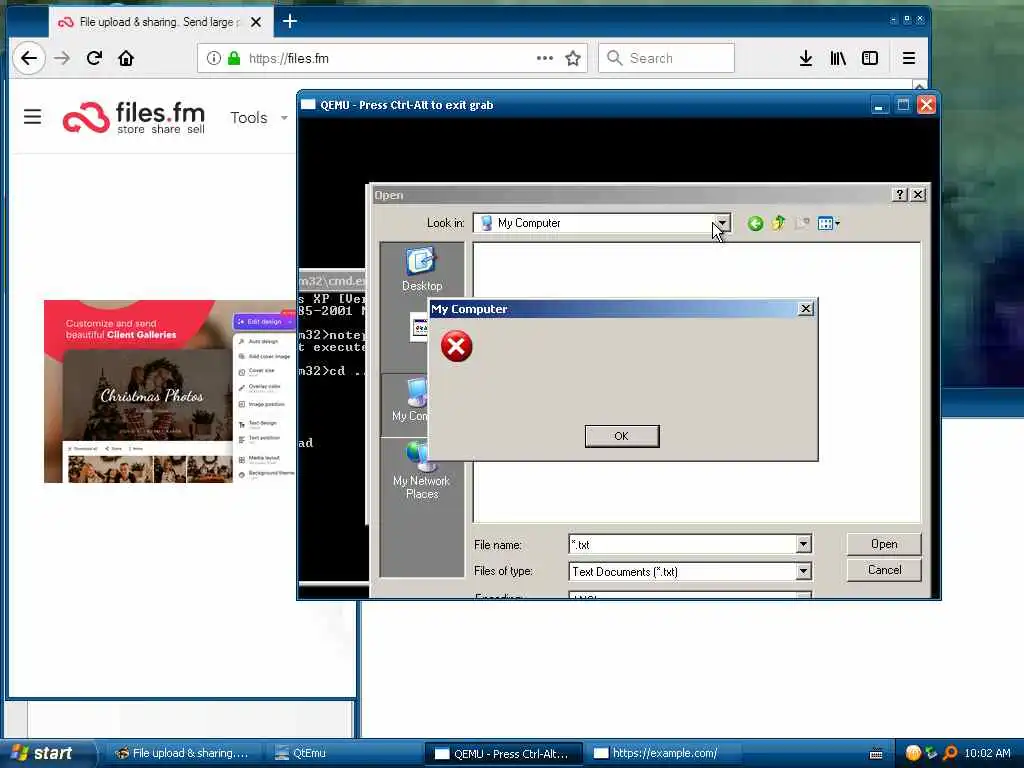Click OK in the My Computer error
Screen dimensions: 1024x768
[x=622, y=436]
